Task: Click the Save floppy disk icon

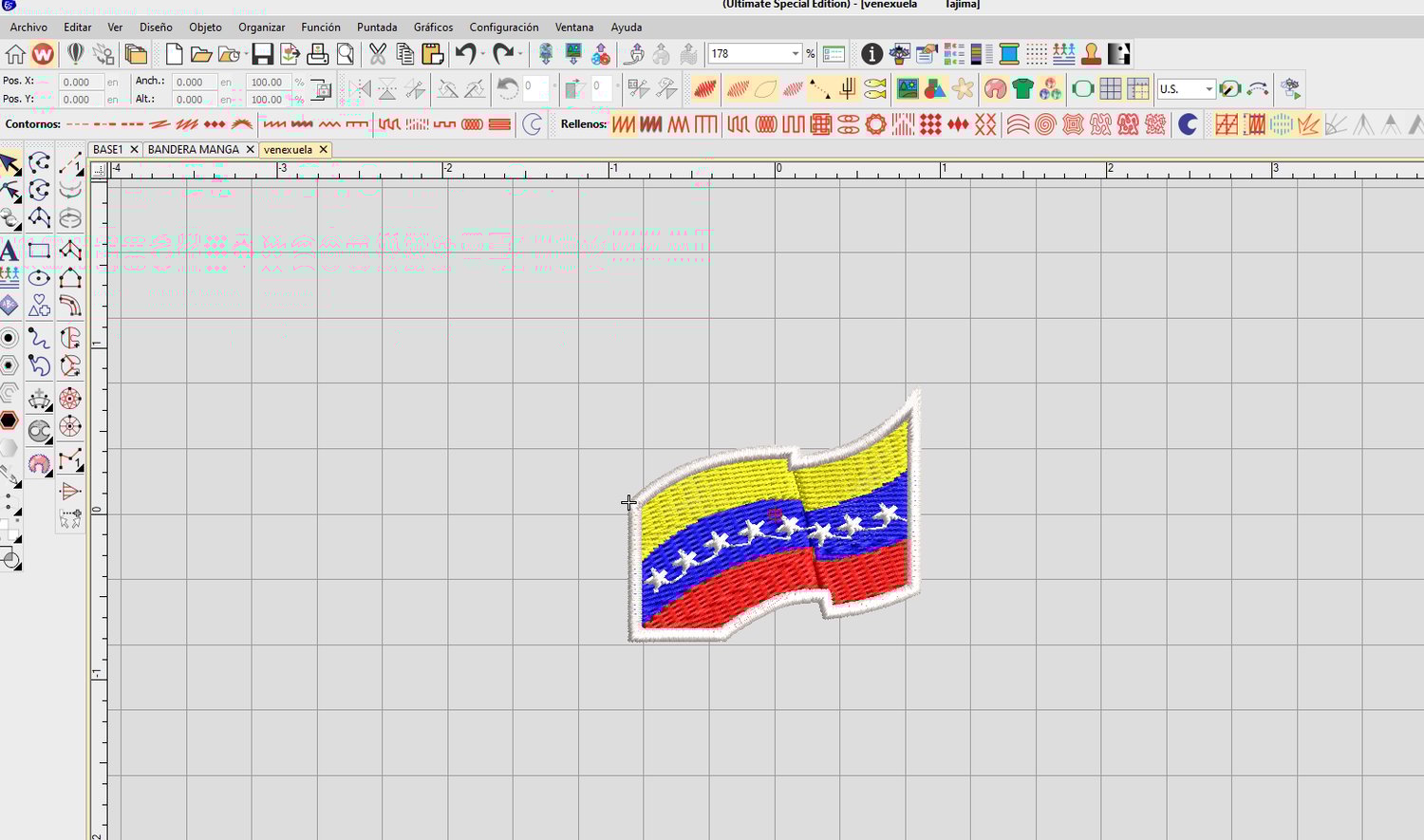Action: pyautogui.click(x=263, y=54)
